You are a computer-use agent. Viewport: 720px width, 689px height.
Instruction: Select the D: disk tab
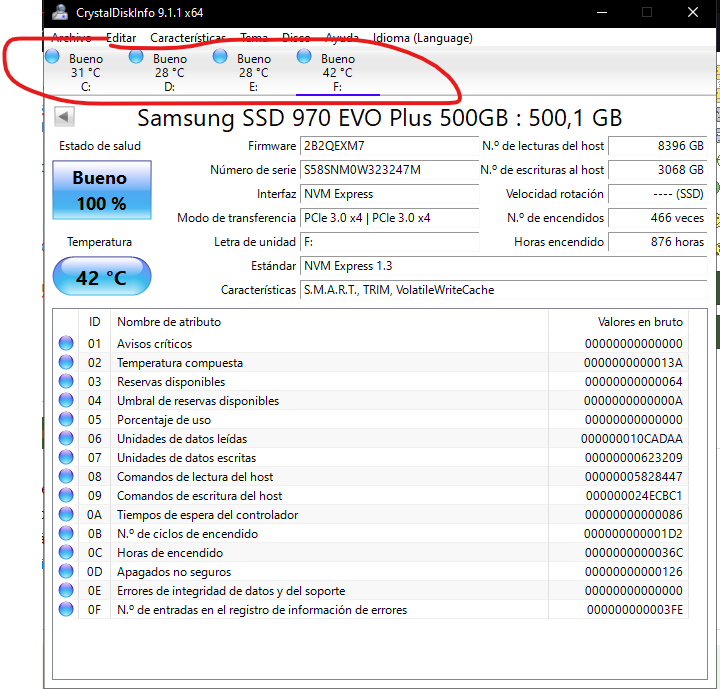tap(170, 72)
